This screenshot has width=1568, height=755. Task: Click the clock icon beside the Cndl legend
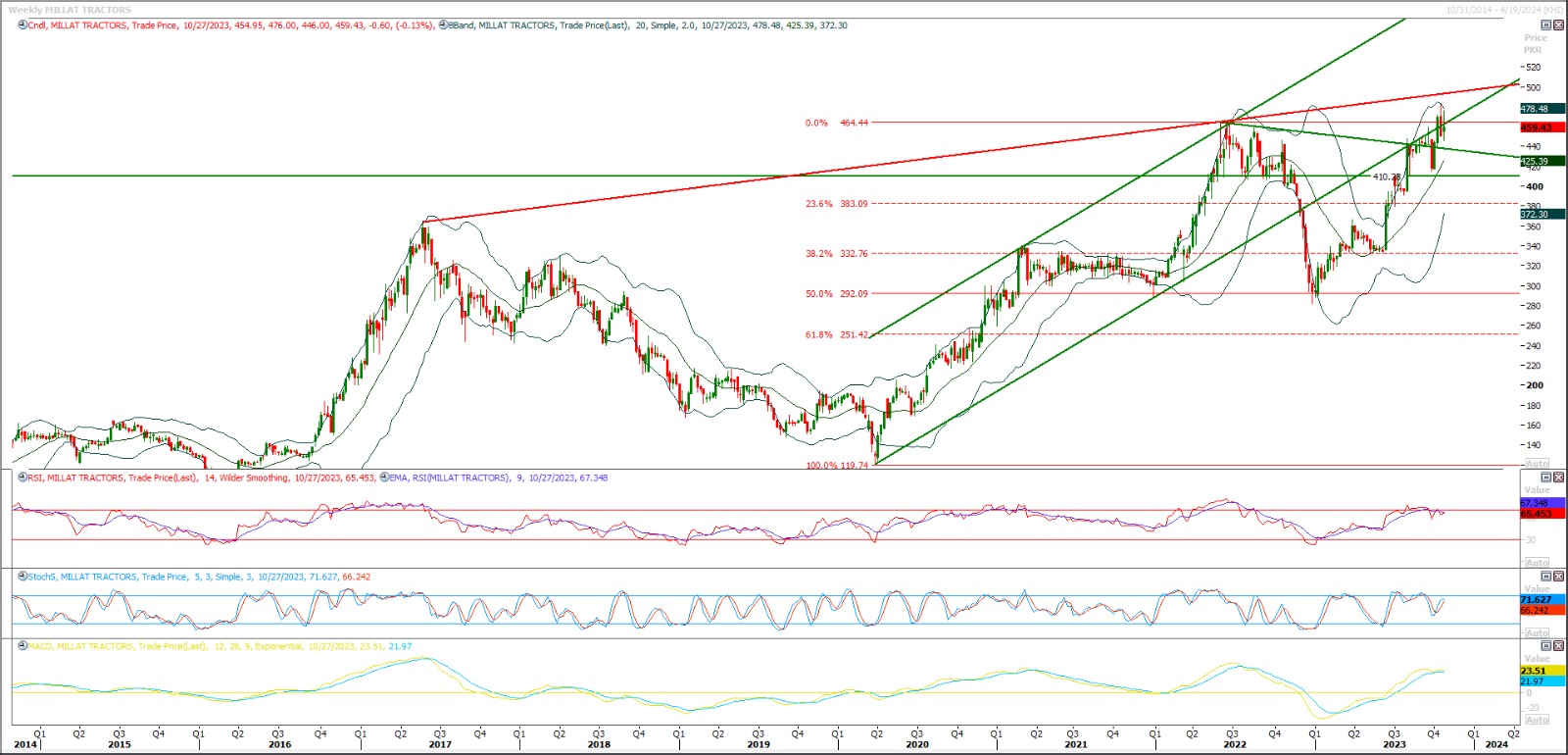point(22,25)
